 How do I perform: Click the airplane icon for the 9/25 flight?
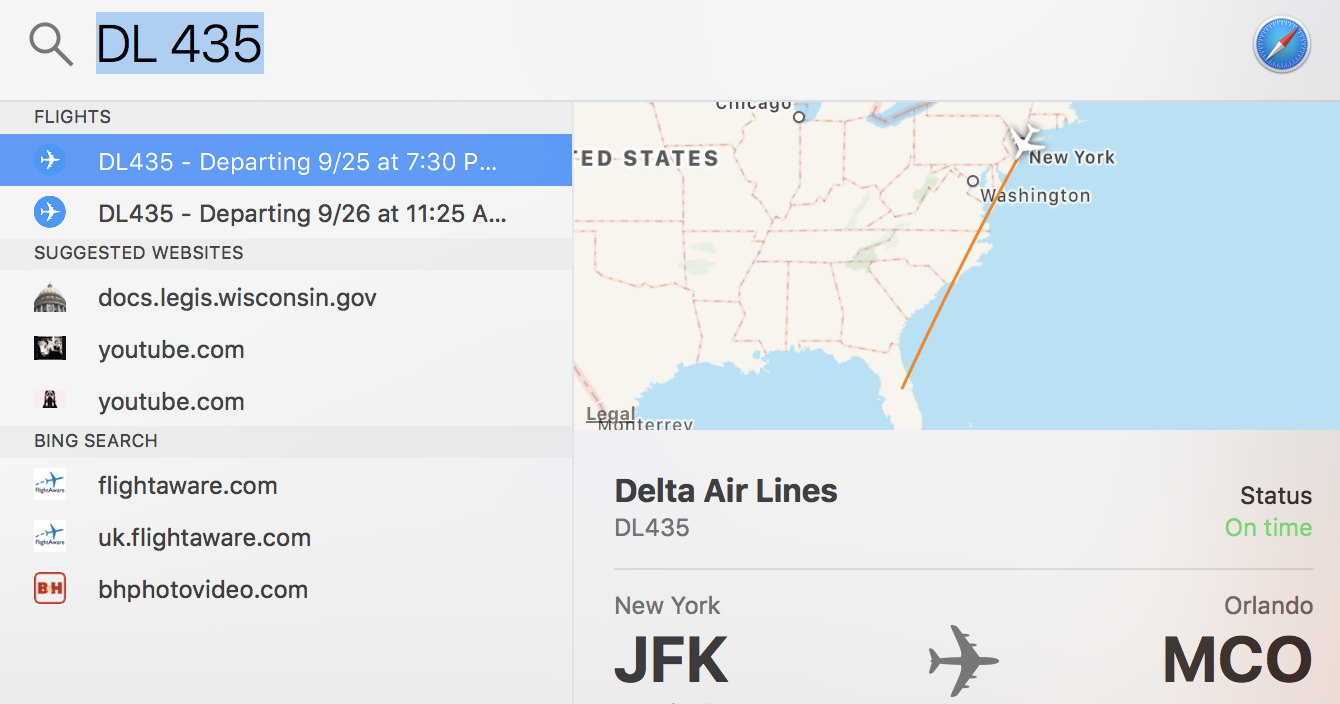(49, 160)
